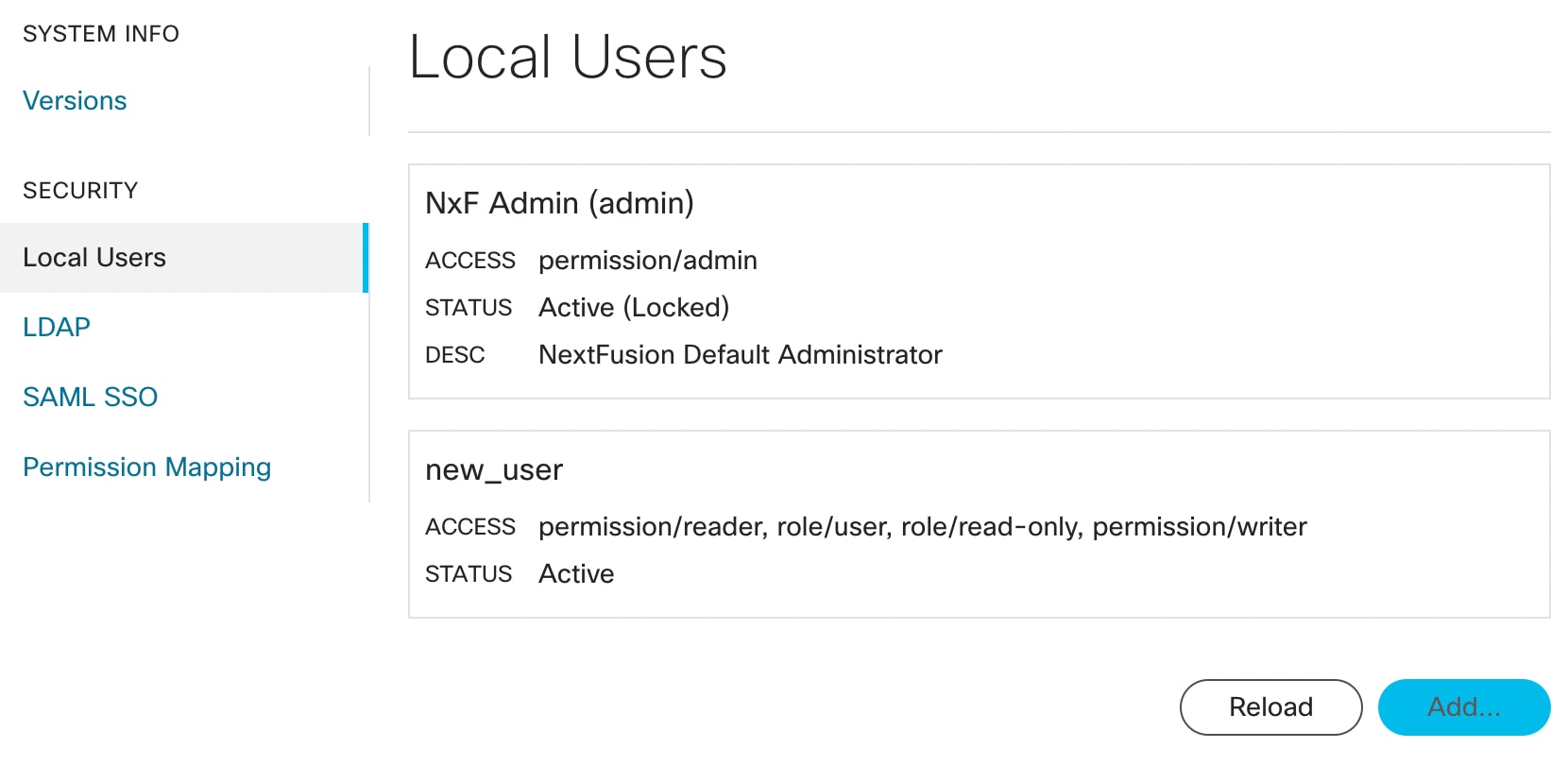Navigate to Permission Mapping
The image size is (1568, 782).
(147, 467)
